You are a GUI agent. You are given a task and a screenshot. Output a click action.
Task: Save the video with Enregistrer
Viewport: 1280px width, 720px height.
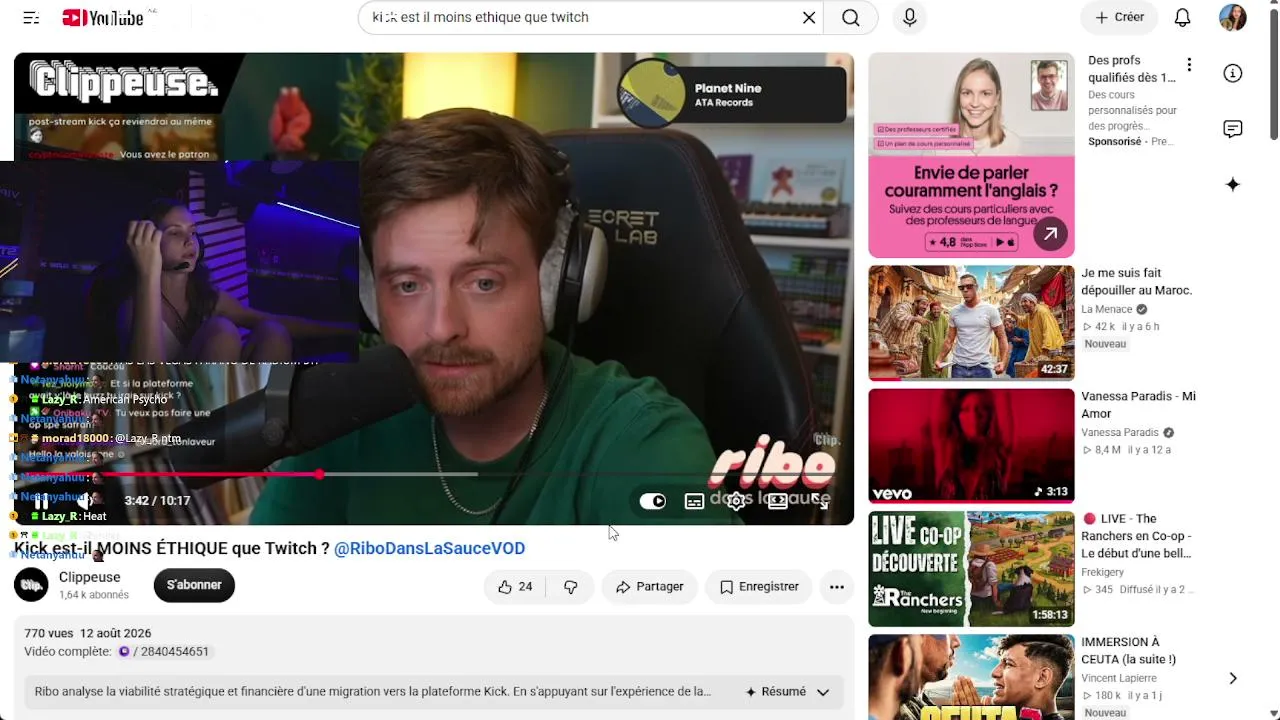coord(759,587)
